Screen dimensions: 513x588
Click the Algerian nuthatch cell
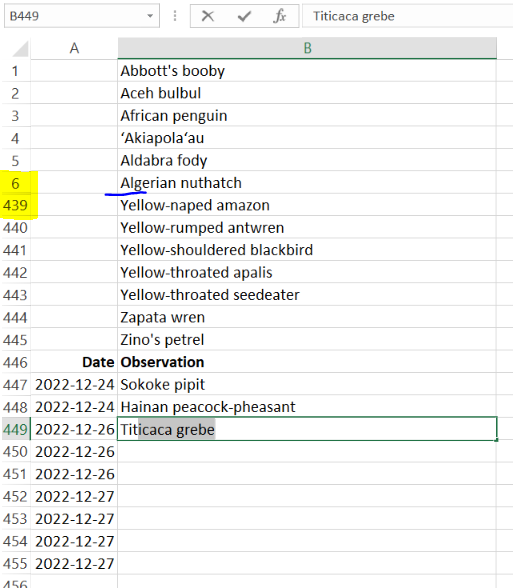pyautogui.click(x=307, y=183)
